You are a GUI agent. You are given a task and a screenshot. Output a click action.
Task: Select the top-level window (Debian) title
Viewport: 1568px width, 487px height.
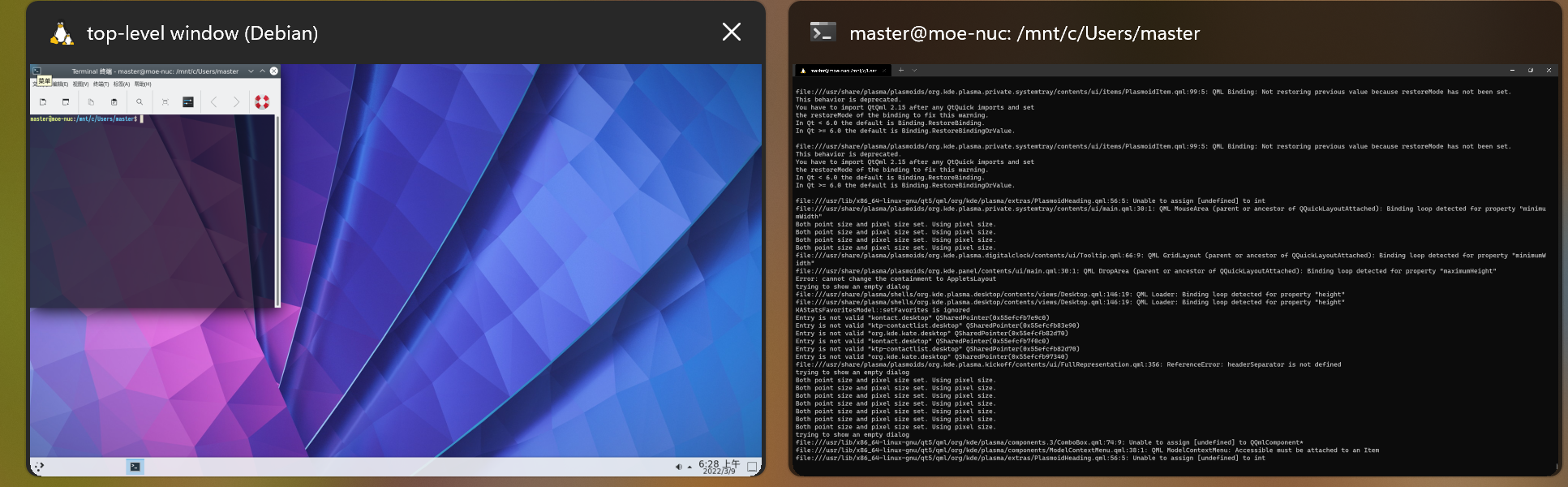point(203,33)
